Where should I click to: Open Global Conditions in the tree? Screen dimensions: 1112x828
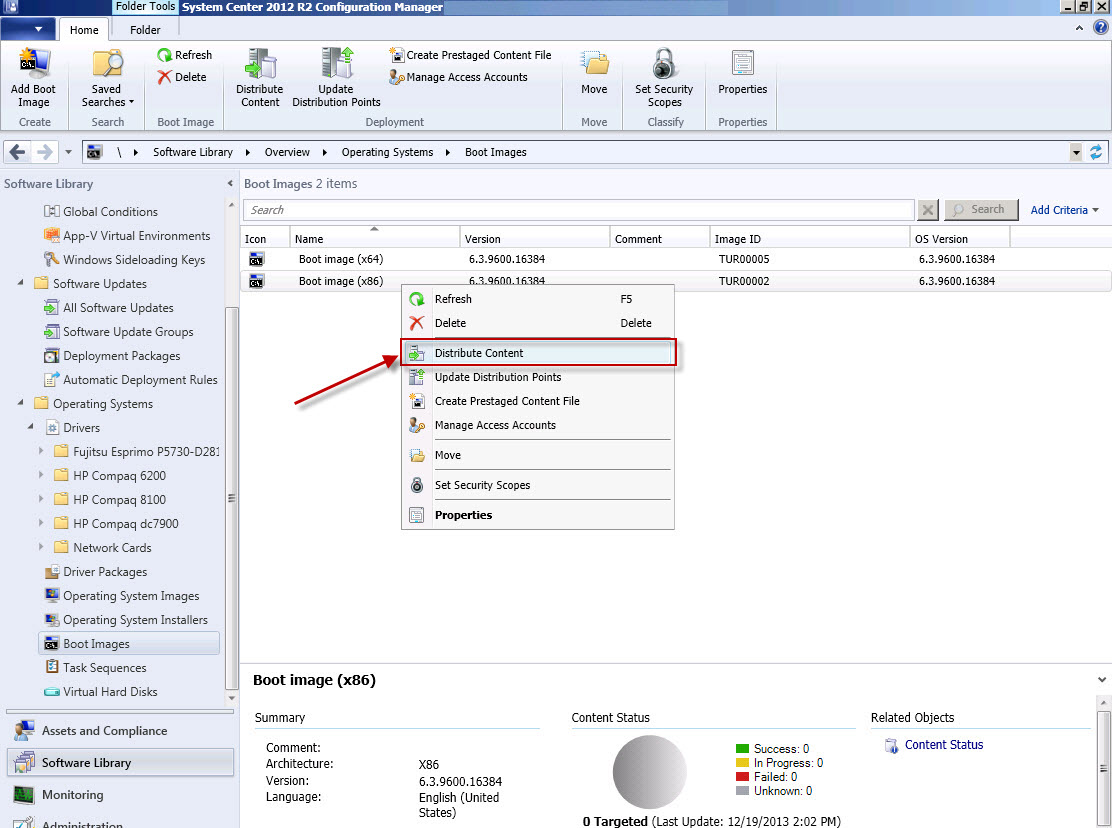[x=101, y=211]
